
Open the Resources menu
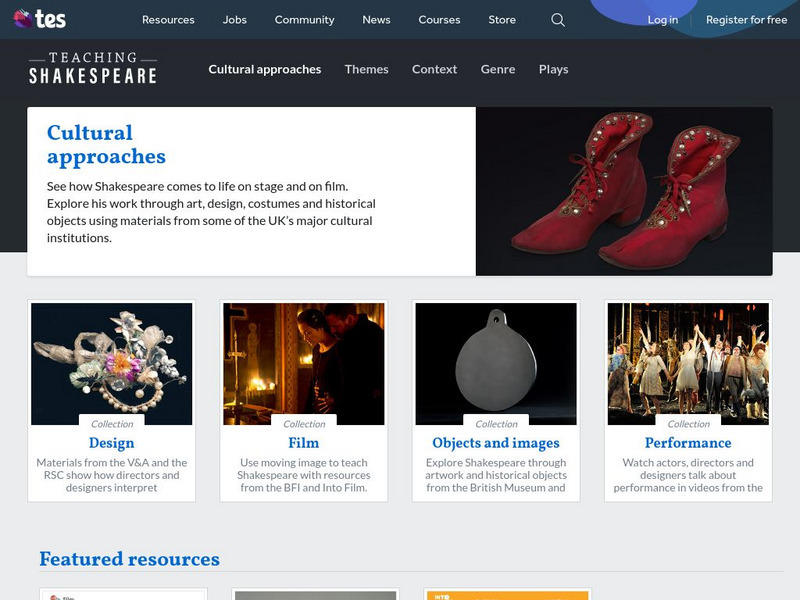click(x=168, y=20)
